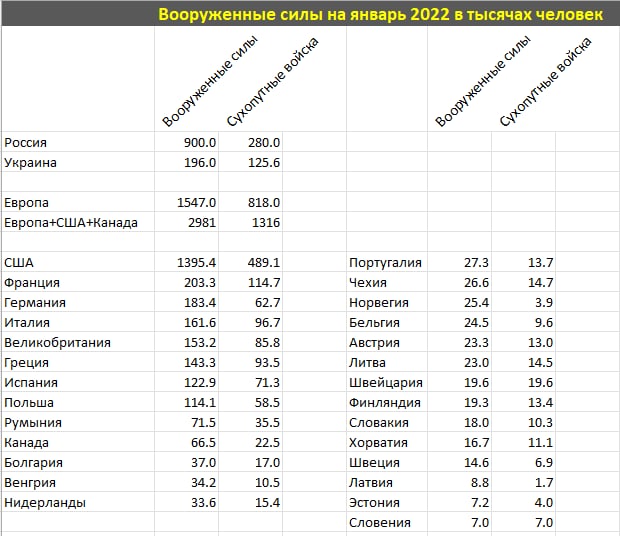The height and width of the screenshot is (536, 620).
Task: Click the value 27.3 for Португалия
Action: [476, 262]
